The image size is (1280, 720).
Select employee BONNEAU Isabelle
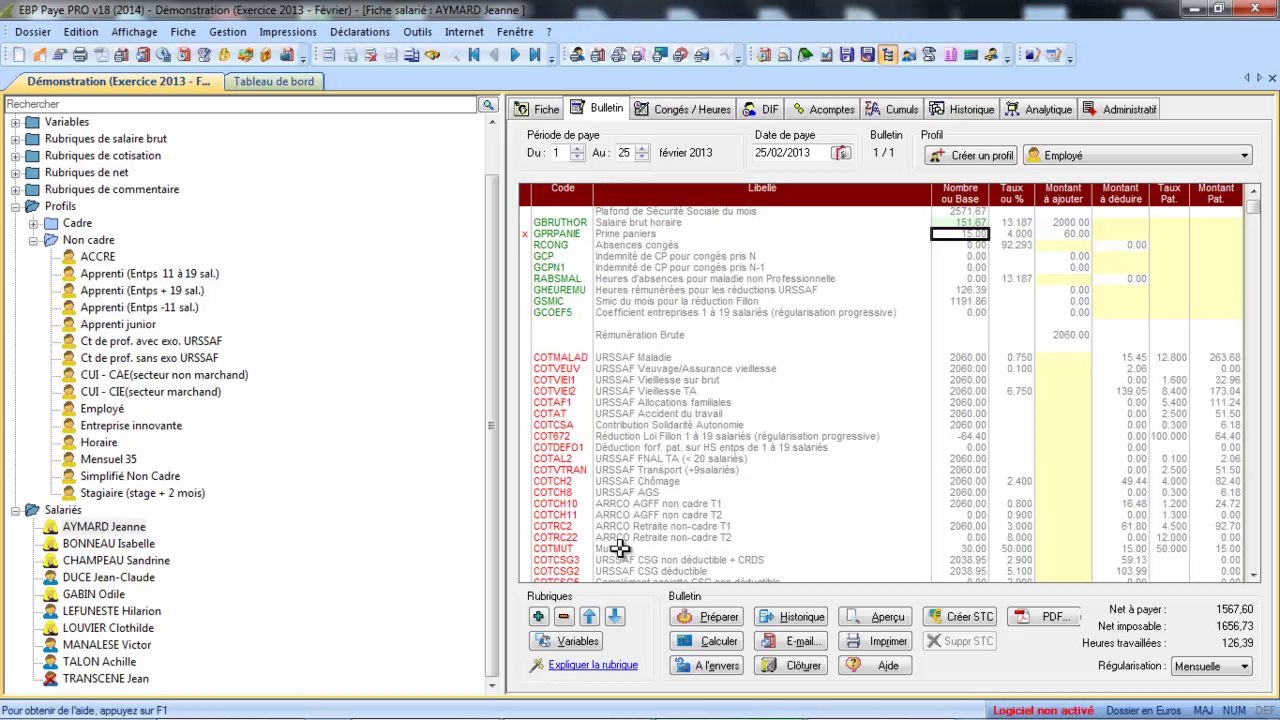pyautogui.click(x=108, y=544)
